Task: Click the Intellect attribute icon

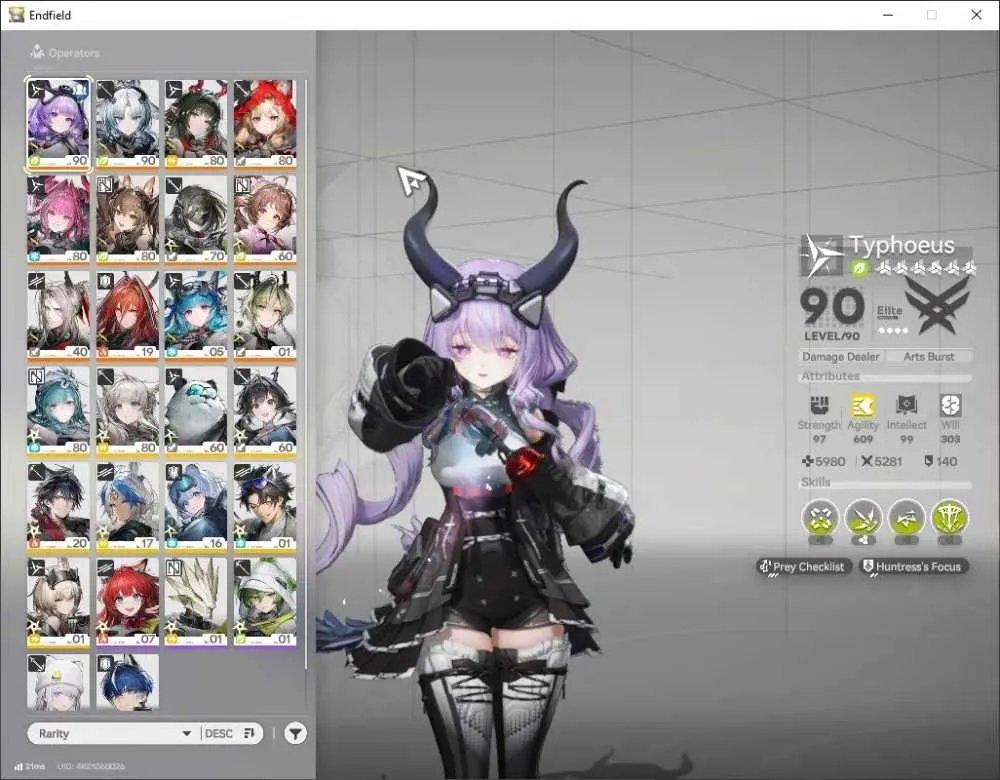Action: (906, 406)
